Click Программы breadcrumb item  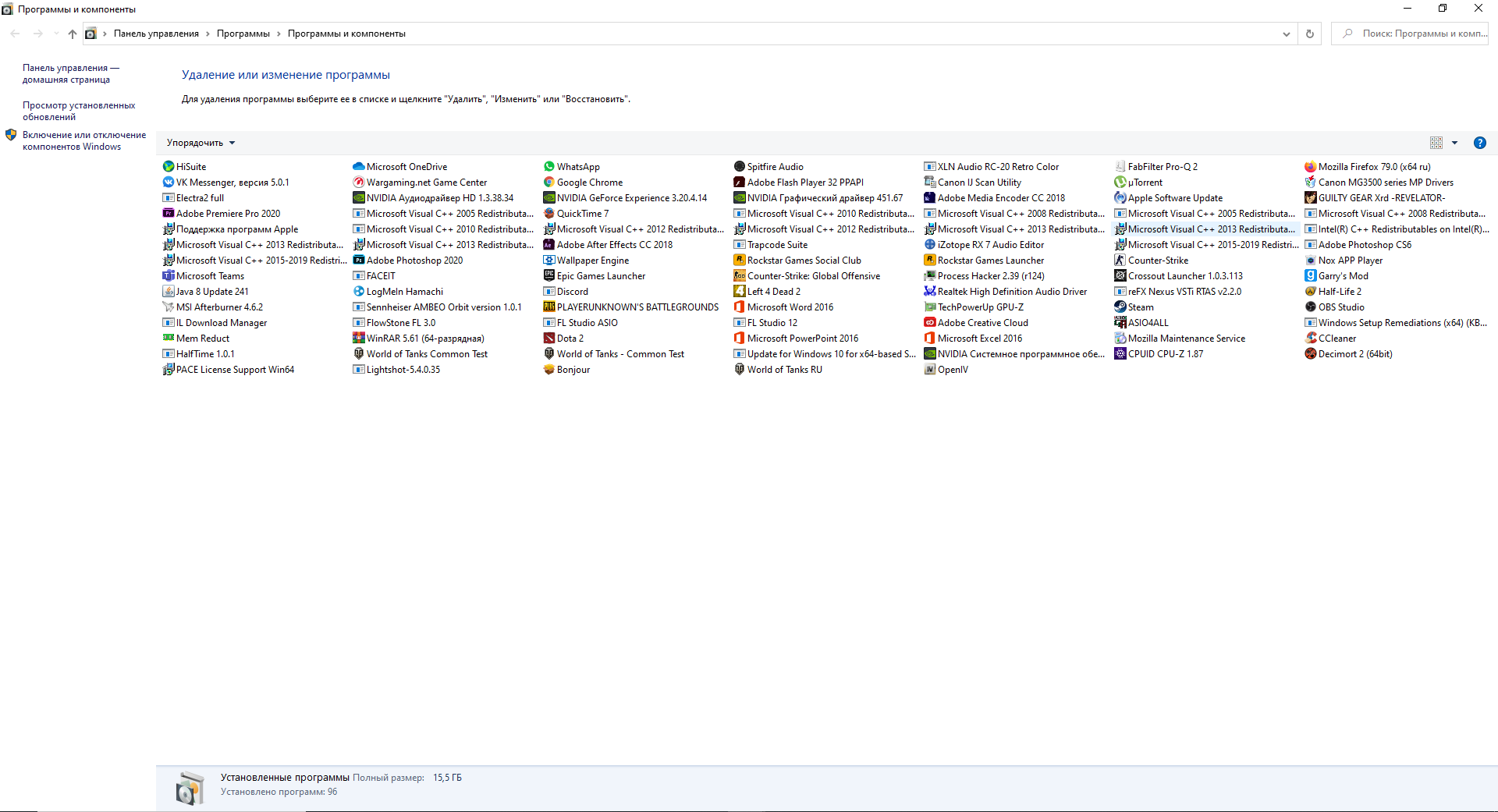[243, 34]
